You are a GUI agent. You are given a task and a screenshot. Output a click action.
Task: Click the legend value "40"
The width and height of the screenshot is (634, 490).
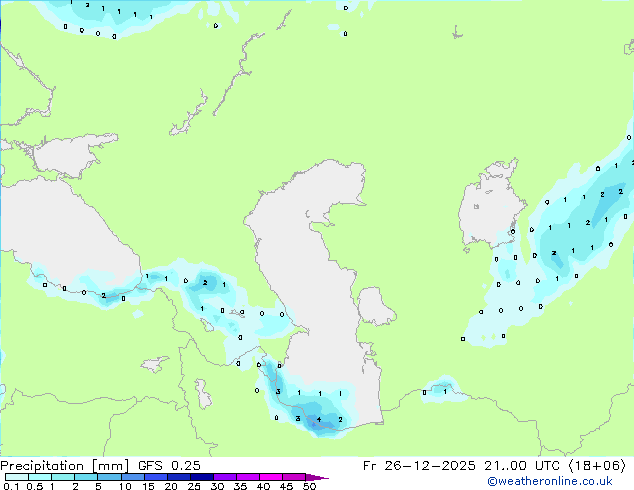point(263,486)
